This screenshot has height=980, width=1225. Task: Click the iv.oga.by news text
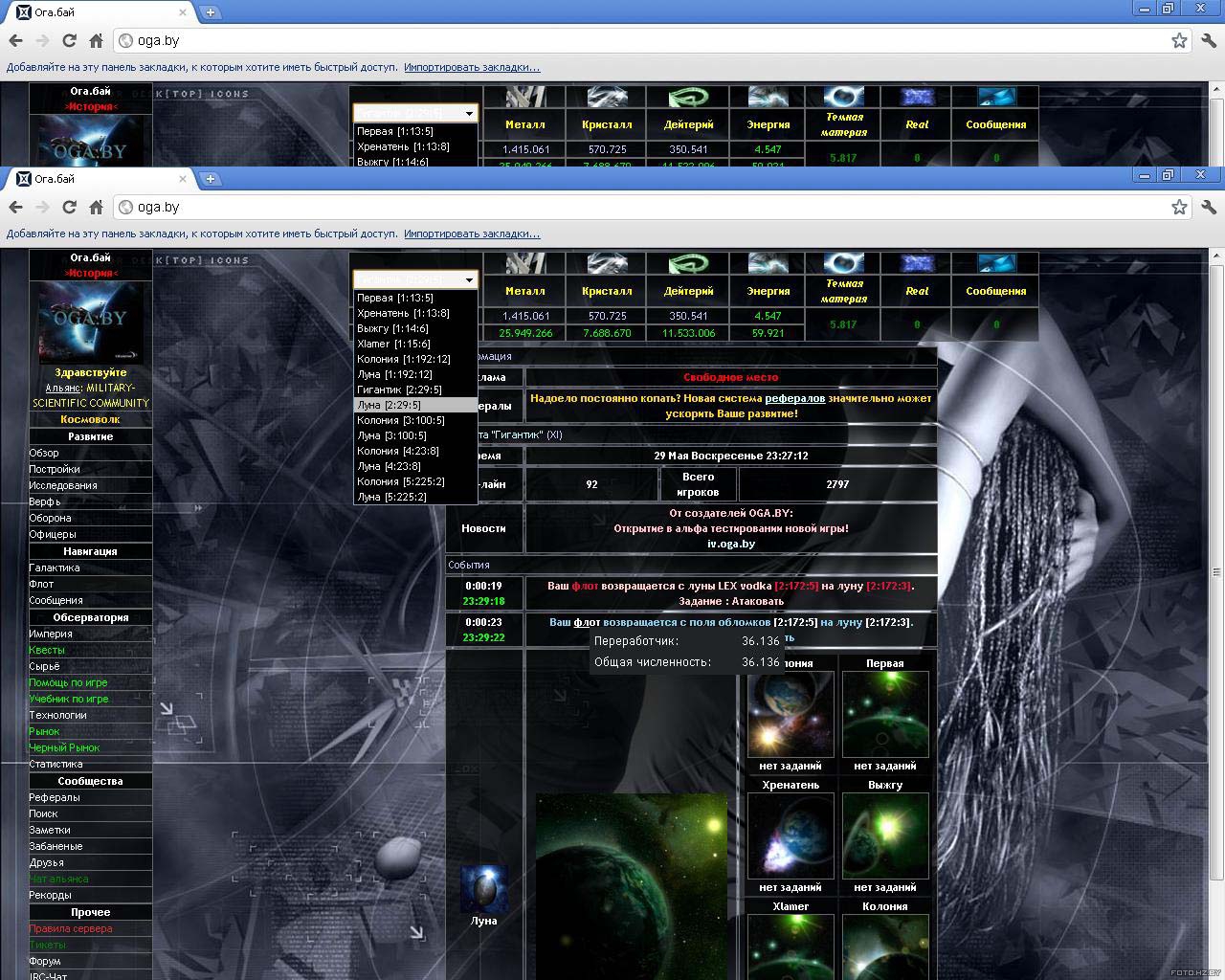[731, 544]
